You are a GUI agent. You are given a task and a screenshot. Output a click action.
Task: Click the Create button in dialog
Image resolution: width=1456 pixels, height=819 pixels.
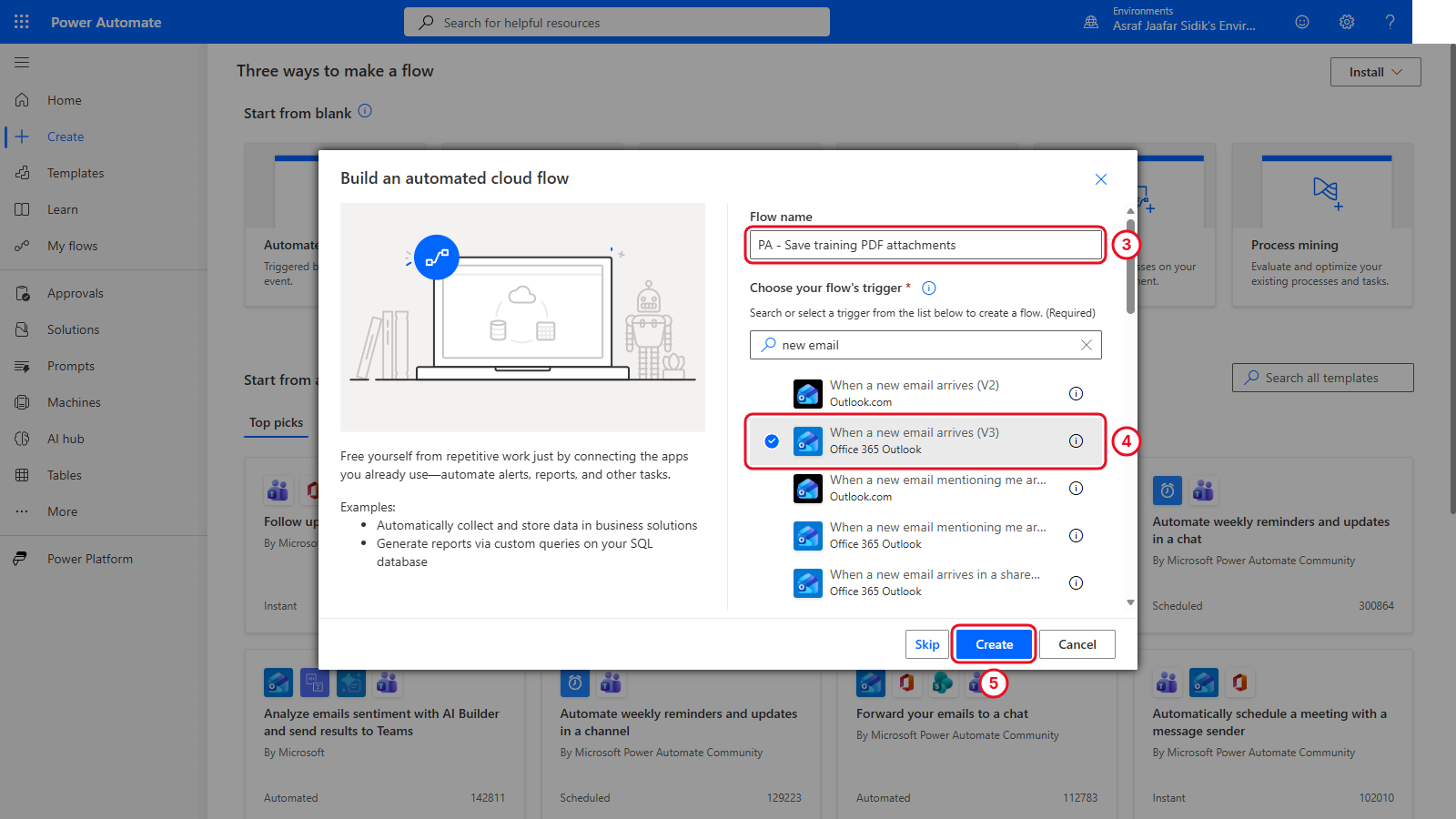click(x=994, y=644)
